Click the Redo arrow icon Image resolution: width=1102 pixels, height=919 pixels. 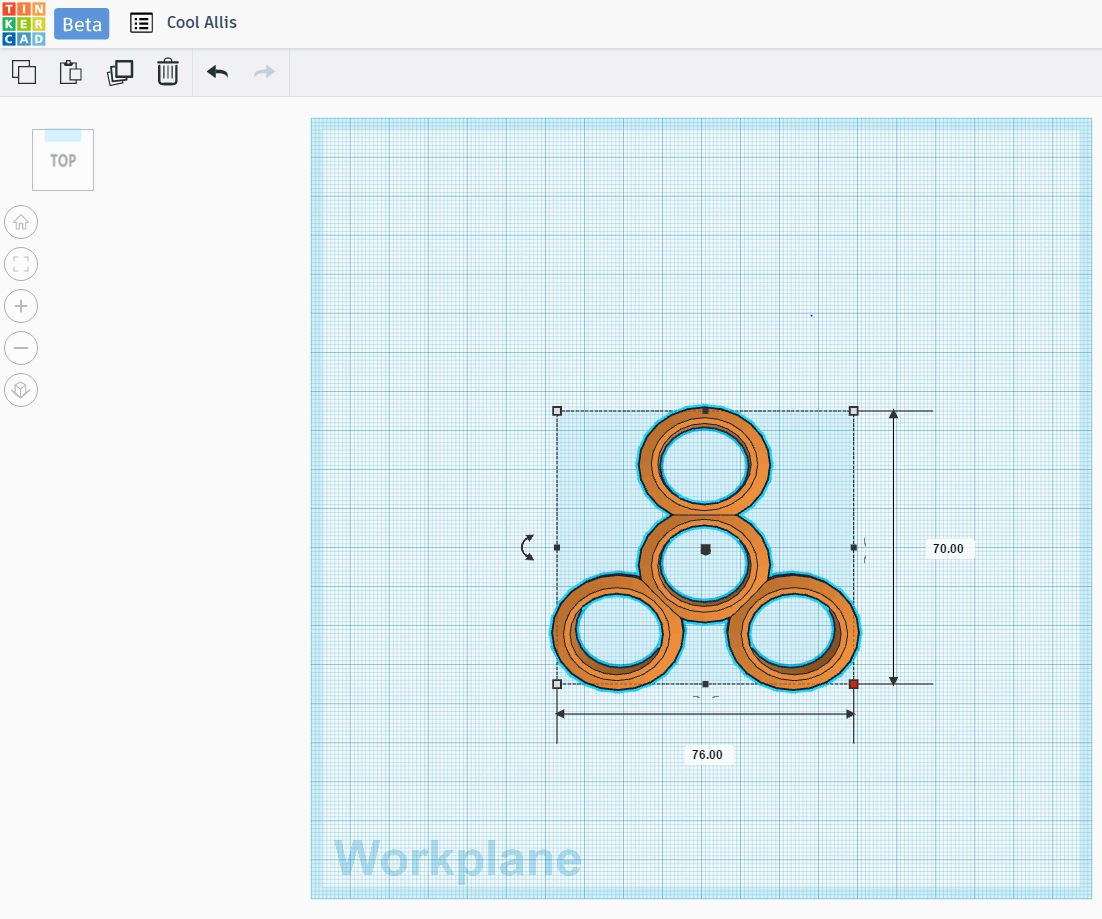pos(263,72)
